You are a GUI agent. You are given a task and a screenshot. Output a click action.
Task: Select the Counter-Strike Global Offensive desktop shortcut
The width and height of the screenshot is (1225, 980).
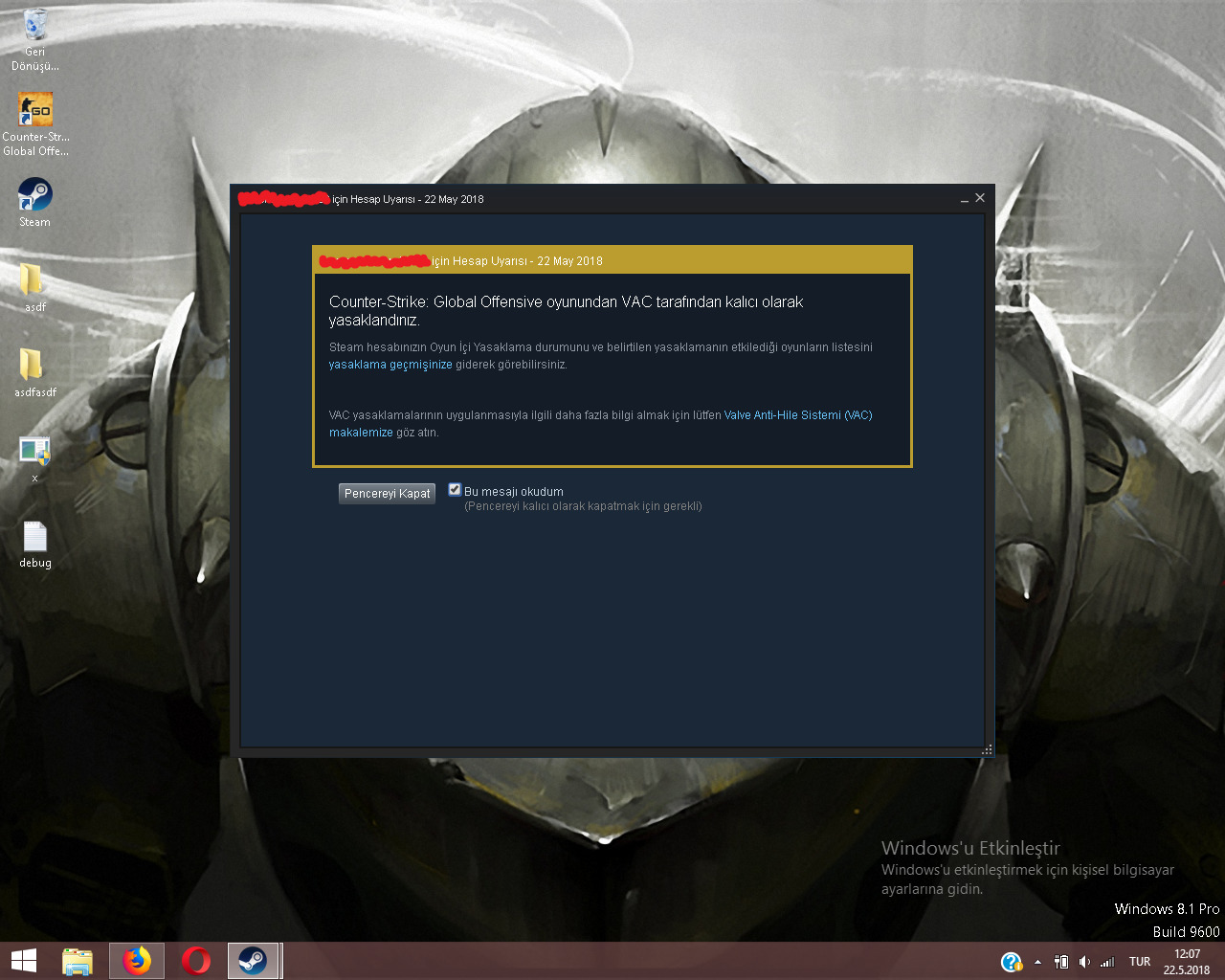(x=35, y=123)
